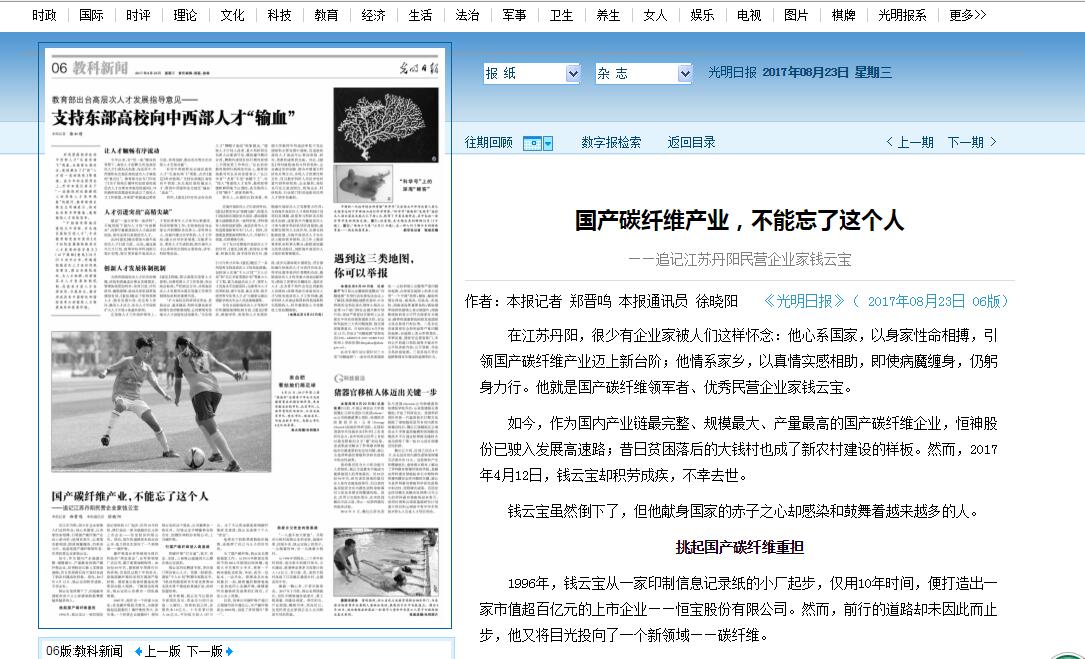Open the 时政 navigation tab
This screenshot has width=1085, height=659.
(x=45, y=15)
